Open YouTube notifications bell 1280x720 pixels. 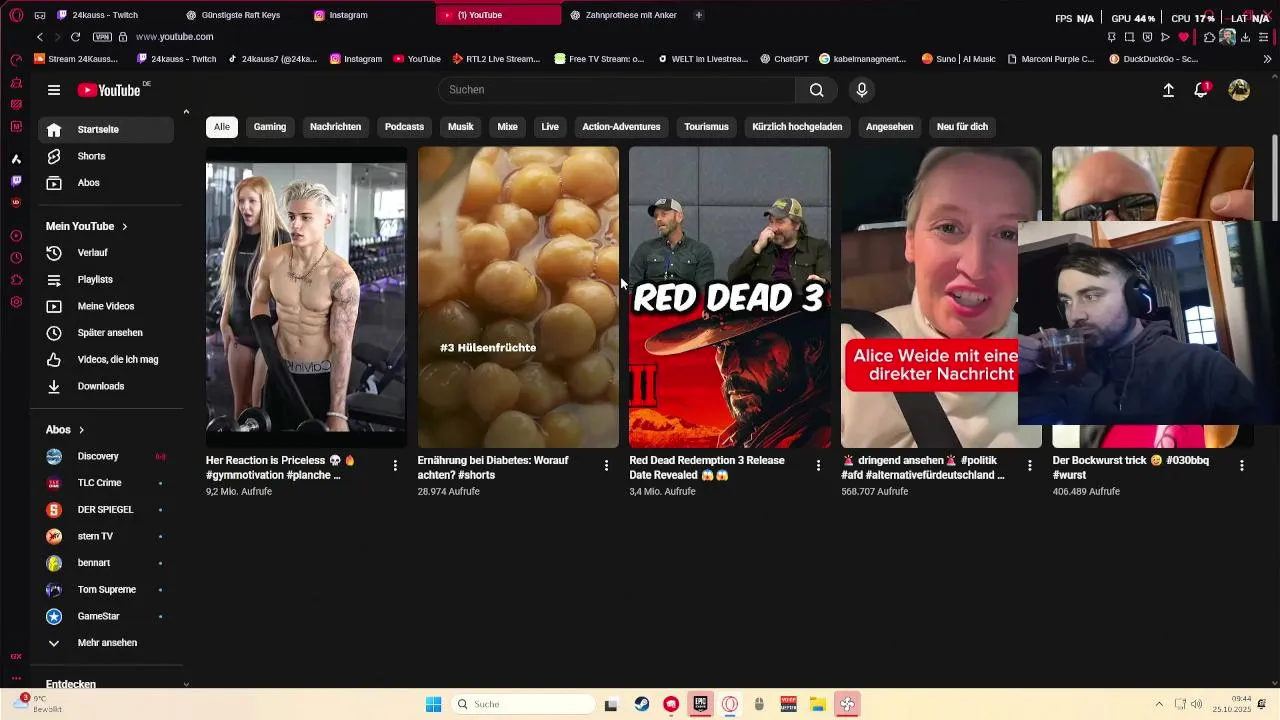(x=1201, y=90)
